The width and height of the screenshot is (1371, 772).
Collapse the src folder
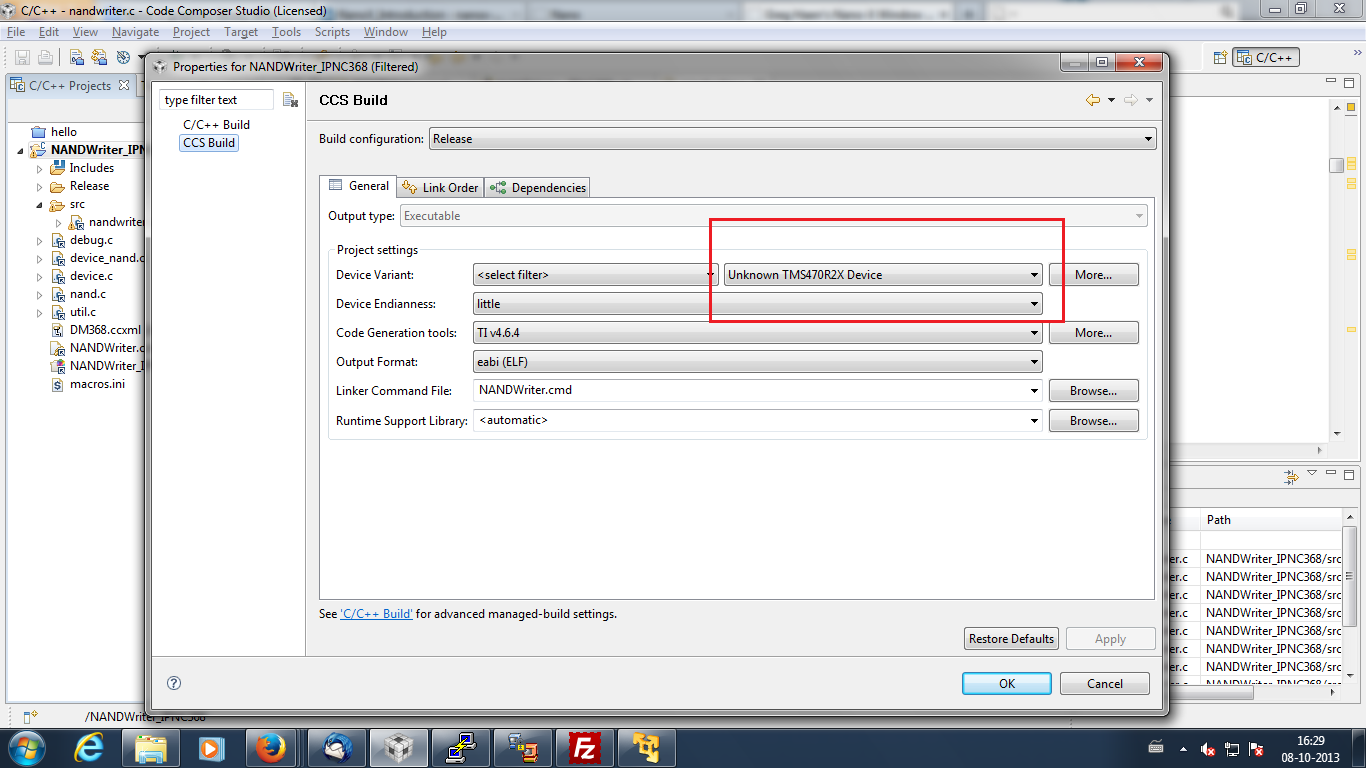(40, 204)
